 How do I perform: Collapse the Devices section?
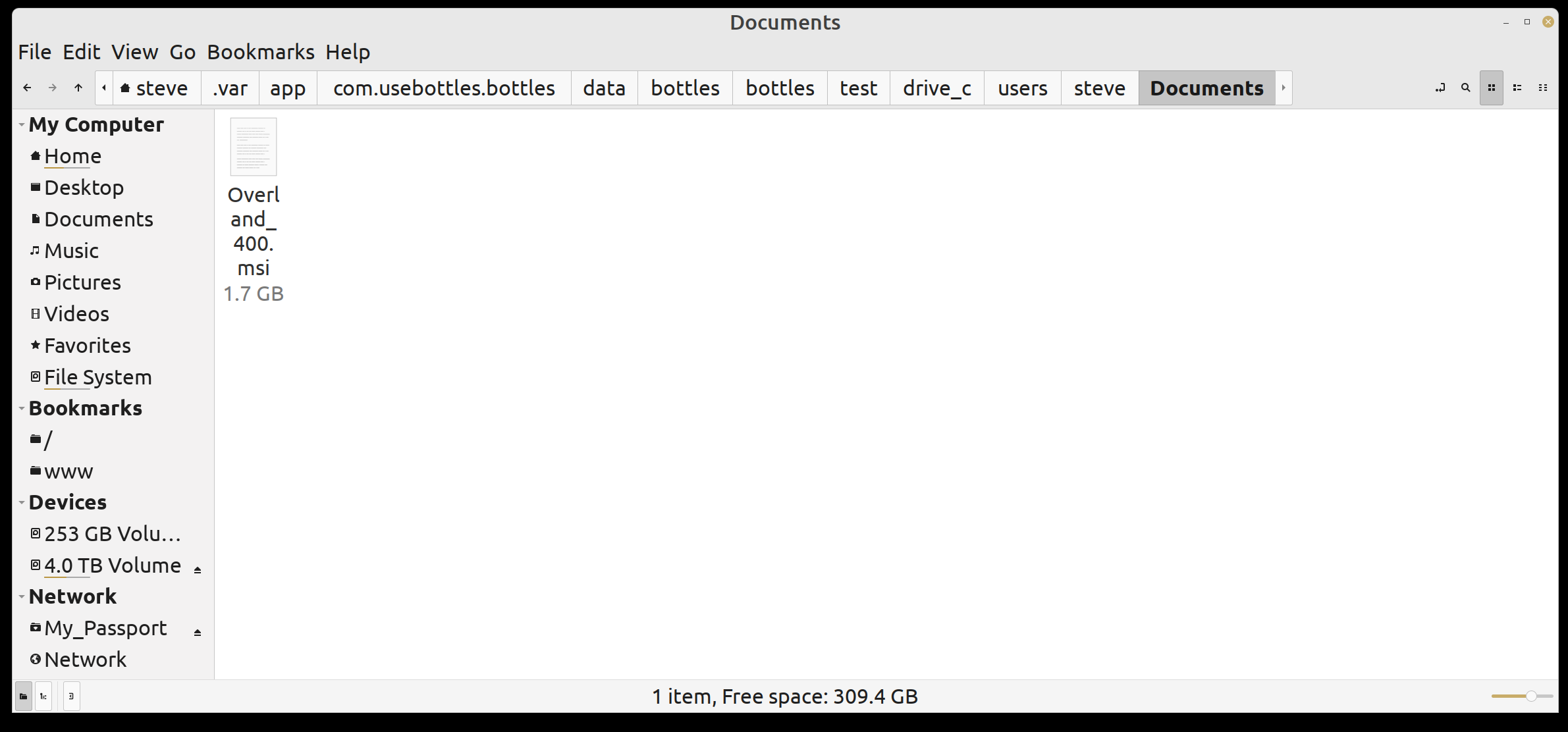20,502
